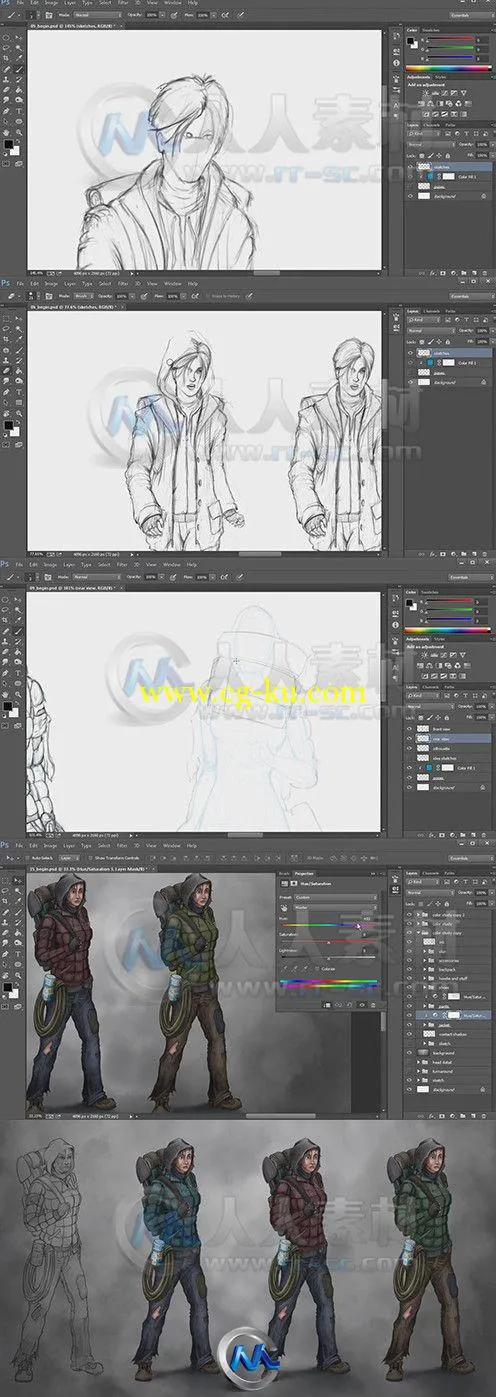Pick the Crop tool in the 101% window
The height and width of the screenshot is (1397, 496).
click(6, 620)
